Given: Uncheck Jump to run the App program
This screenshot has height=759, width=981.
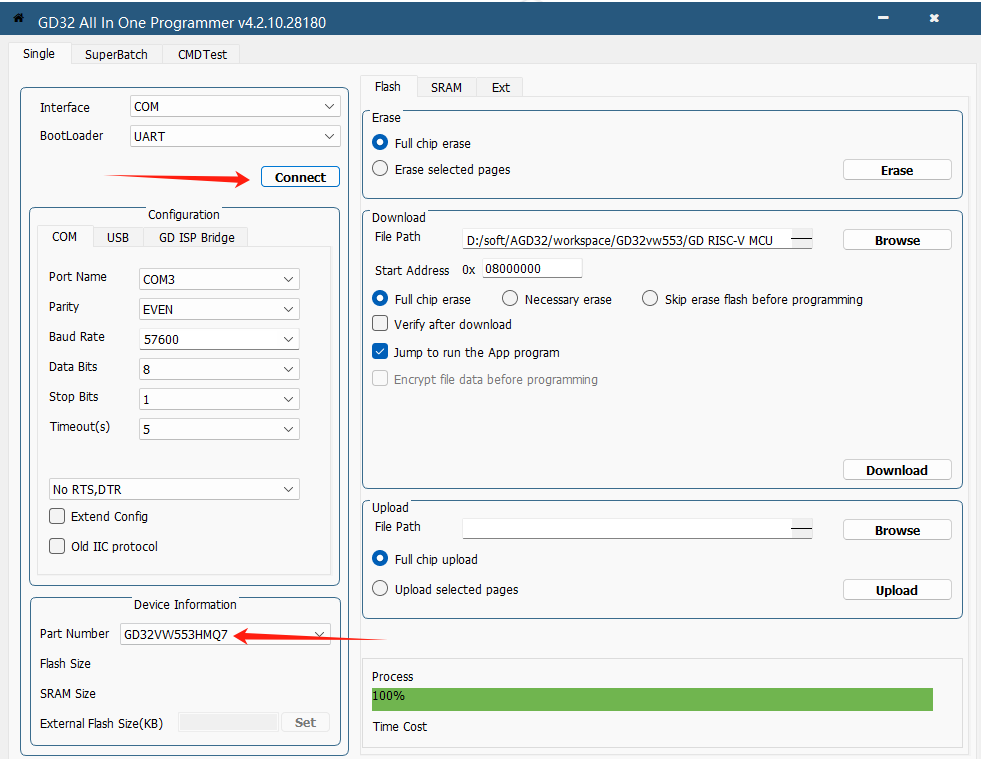Looking at the screenshot, I should [380, 352].
